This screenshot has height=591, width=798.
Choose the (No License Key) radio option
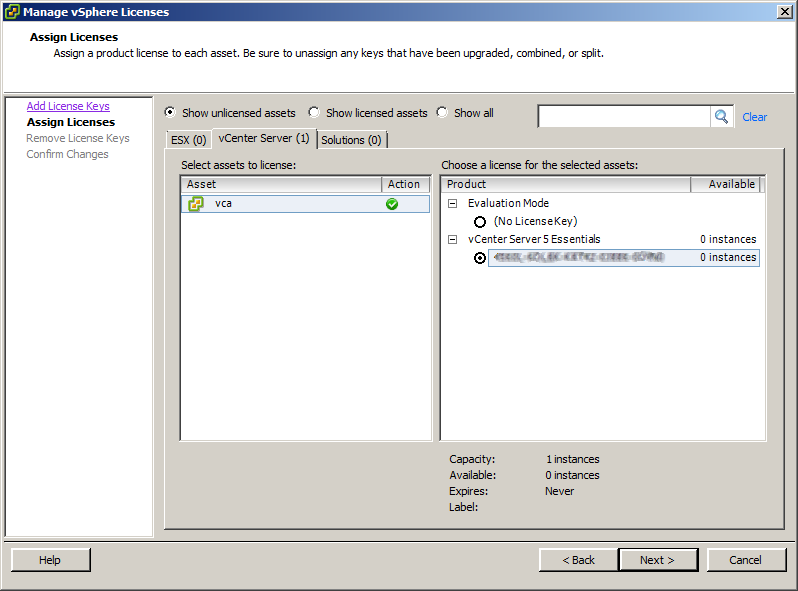point(479,222)
